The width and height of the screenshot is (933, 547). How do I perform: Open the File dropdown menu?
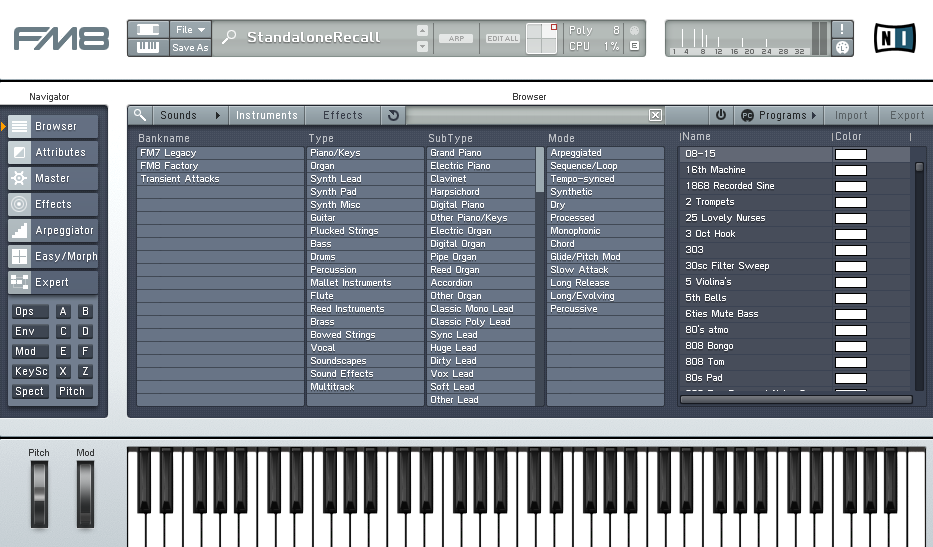pyautogui.click(x=190, y=29)
